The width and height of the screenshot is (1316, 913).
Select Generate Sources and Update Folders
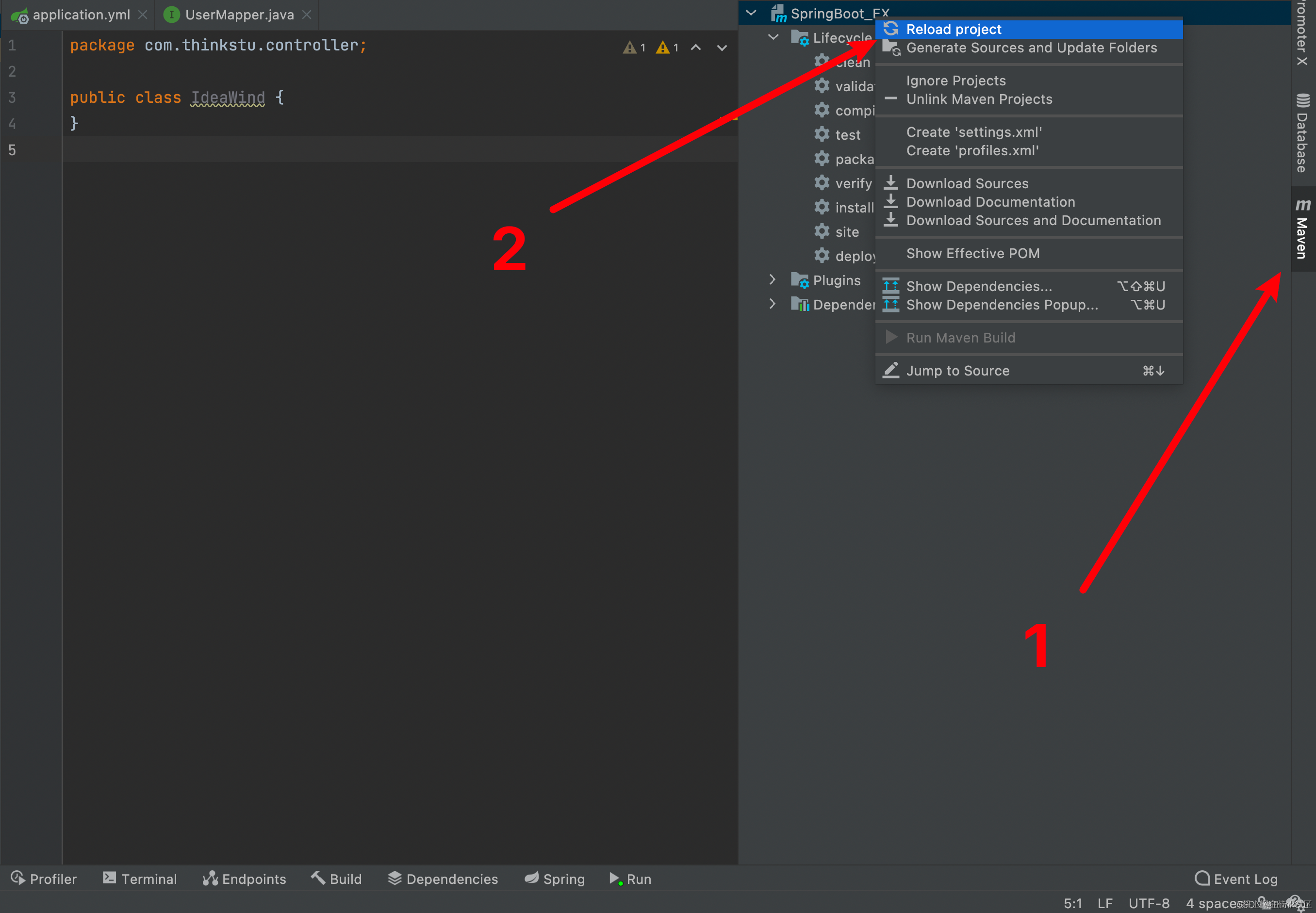pyautogui.click(x=1031, y=48)
